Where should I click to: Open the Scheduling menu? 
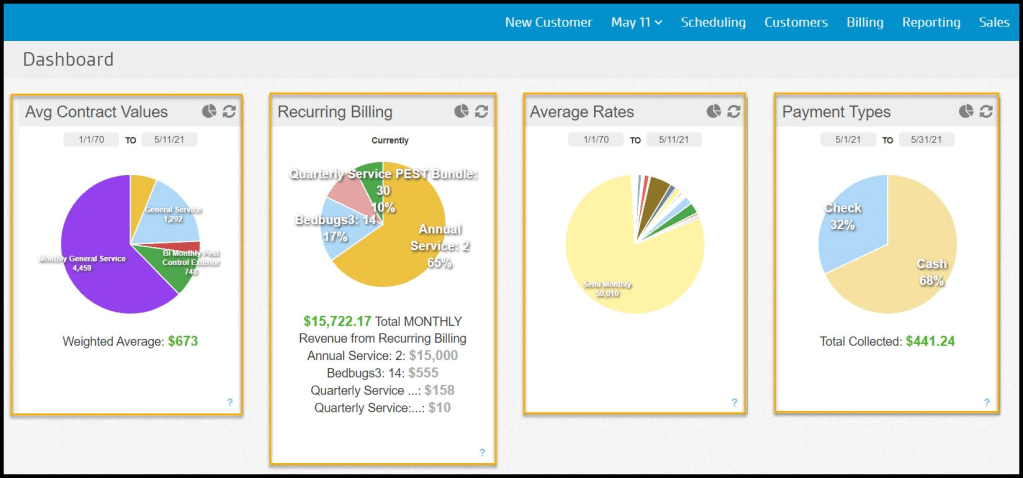pos(713,22)
